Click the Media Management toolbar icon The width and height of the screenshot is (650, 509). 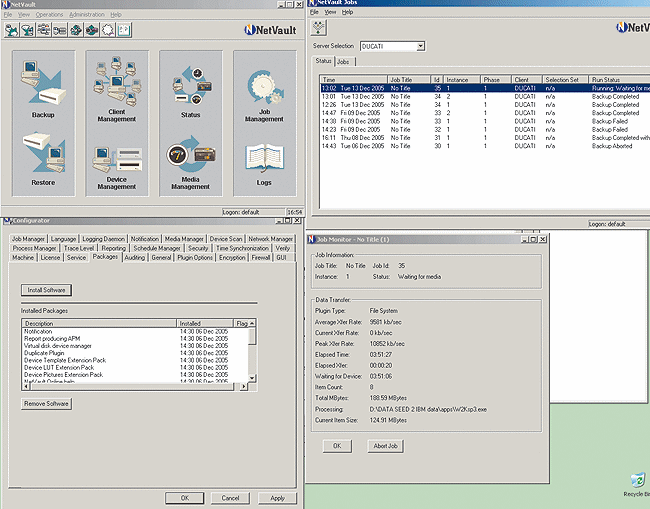click(92, 30)
